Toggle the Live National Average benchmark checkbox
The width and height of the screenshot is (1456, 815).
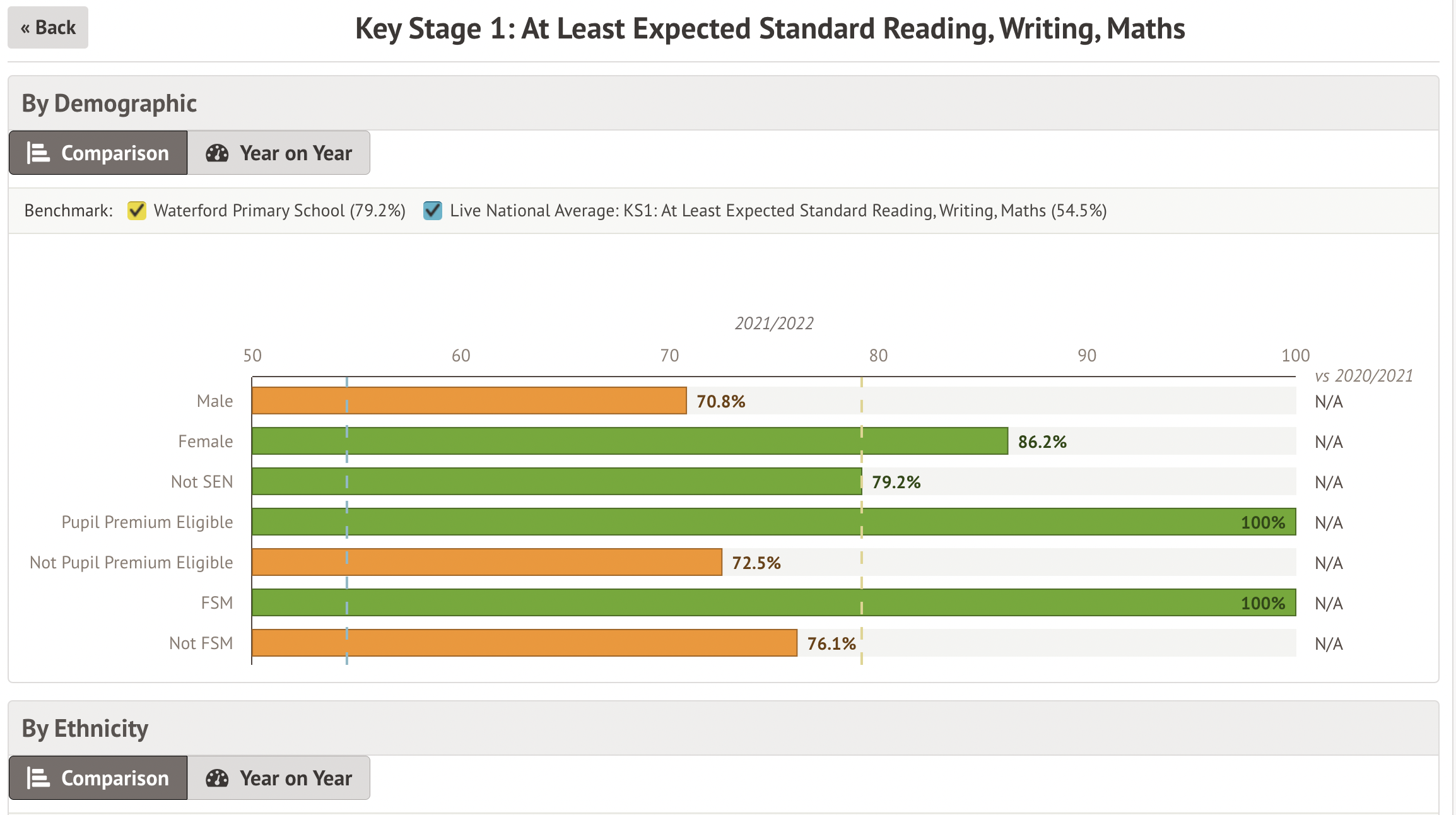tap(433, 210)
